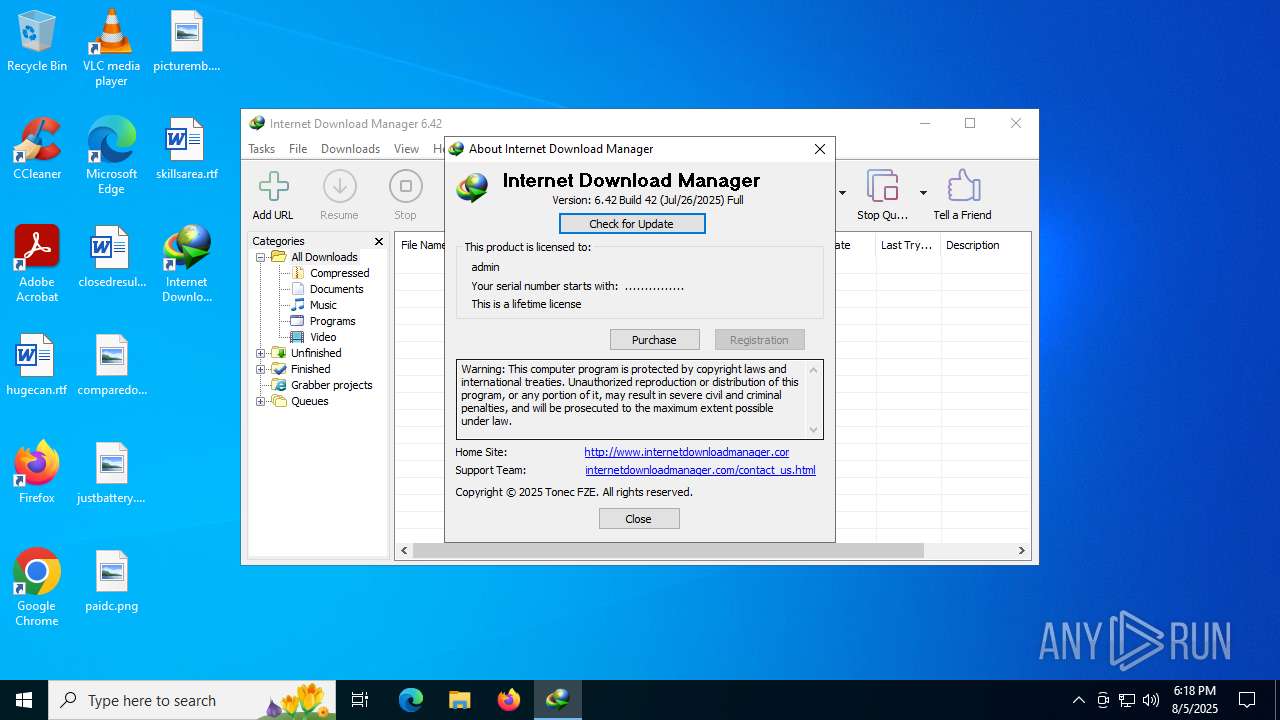Select the comparedo desktop image file

(111, 365)
